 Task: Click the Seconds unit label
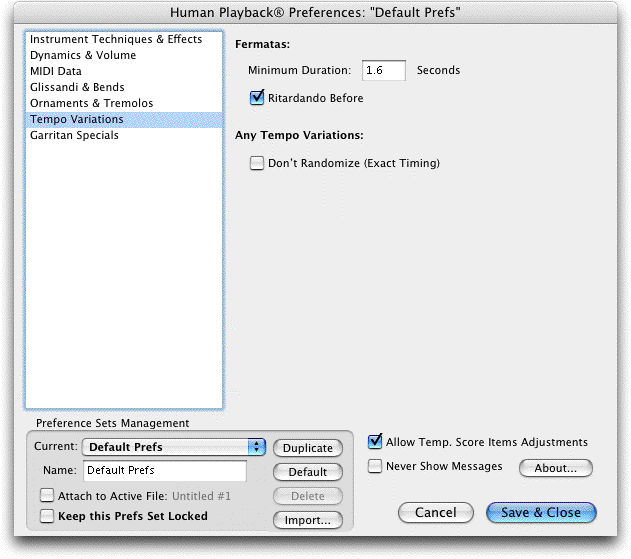pyautogui.click(x=438, y=70)
